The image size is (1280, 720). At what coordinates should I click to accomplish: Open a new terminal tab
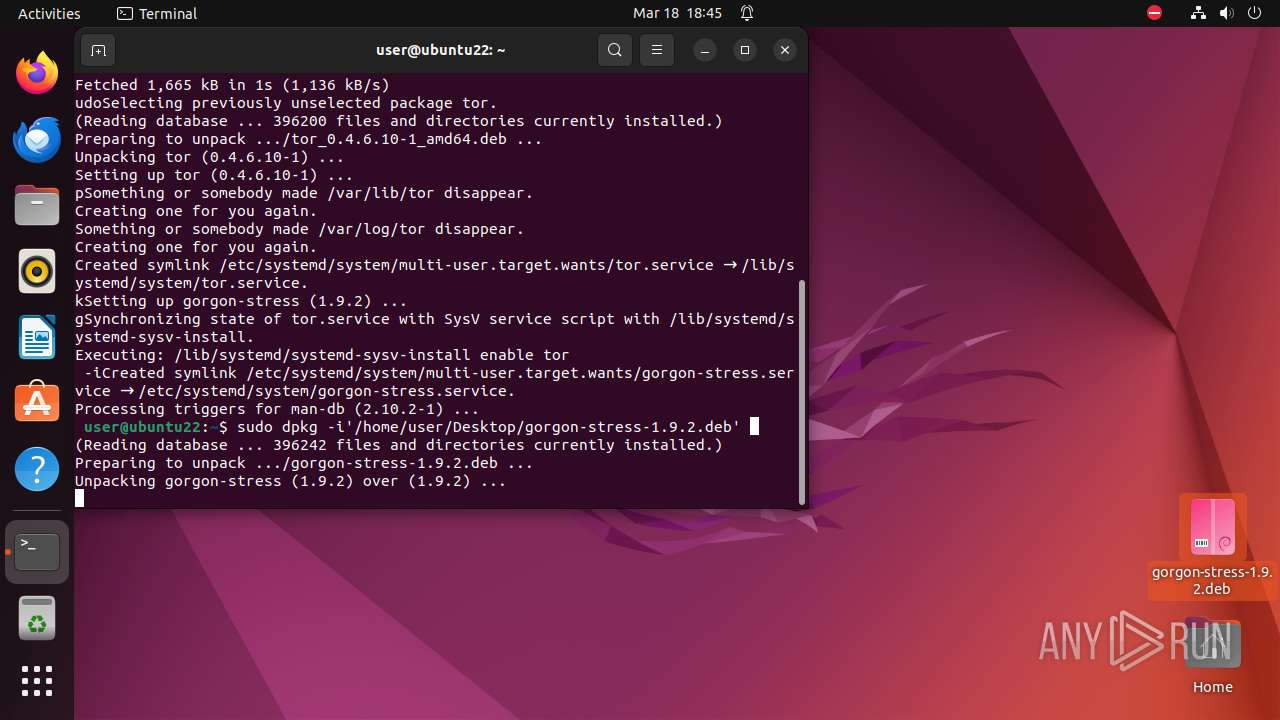(x=97, y=50)
